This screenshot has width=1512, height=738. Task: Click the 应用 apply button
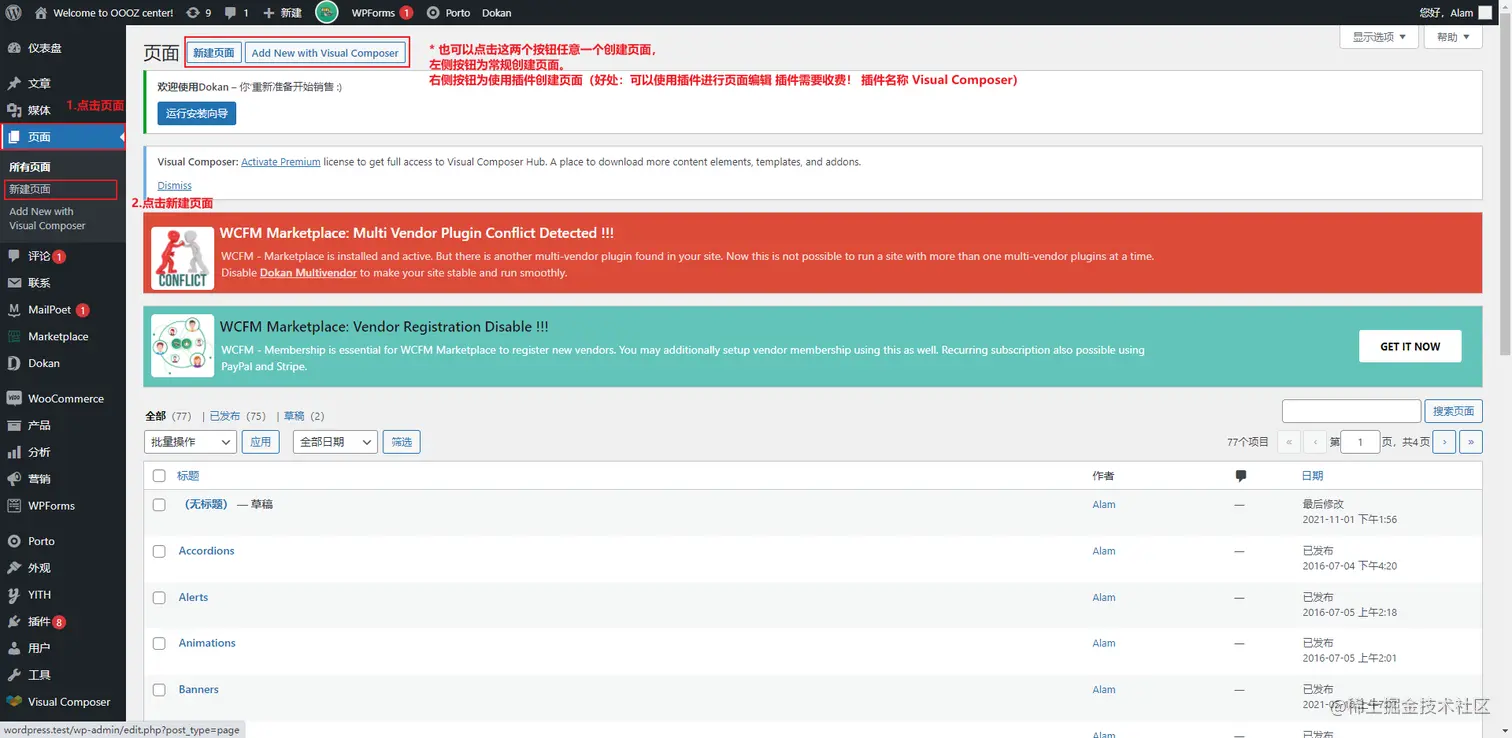(x=261, y=442)
